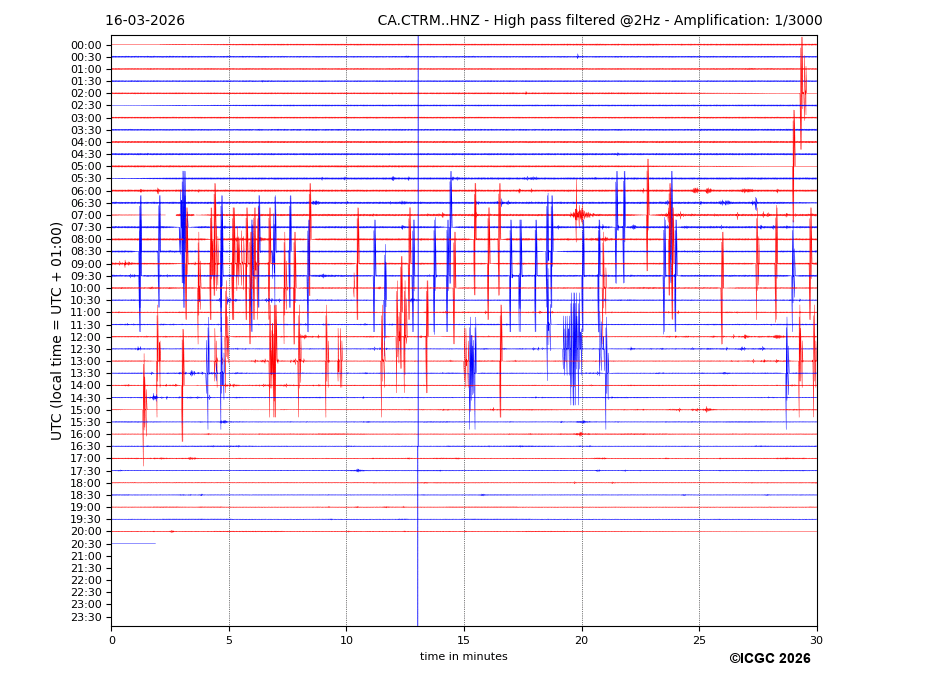Select the 'time in minutes' axis label
This screenshot has height=696, width=927.
(463, 657)
